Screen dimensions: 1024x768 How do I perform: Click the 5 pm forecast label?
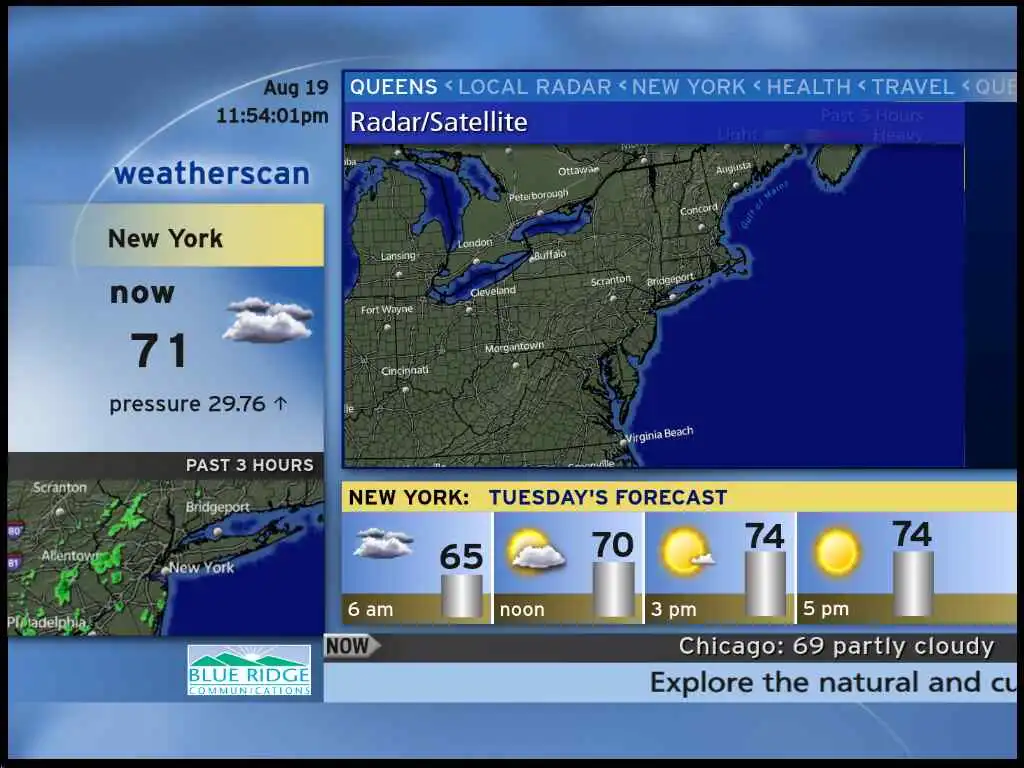click(825, 609)
